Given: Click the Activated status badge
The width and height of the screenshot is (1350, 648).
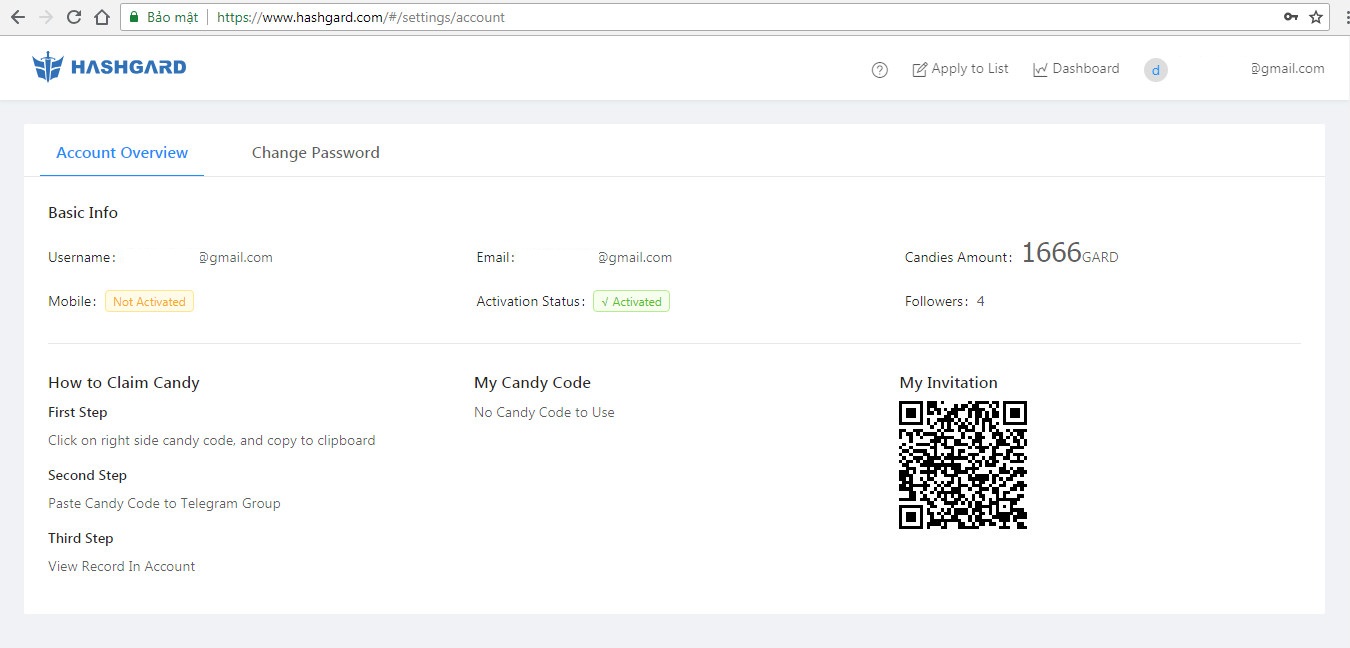Looking at the screenshot, I should tap(631, 302).
